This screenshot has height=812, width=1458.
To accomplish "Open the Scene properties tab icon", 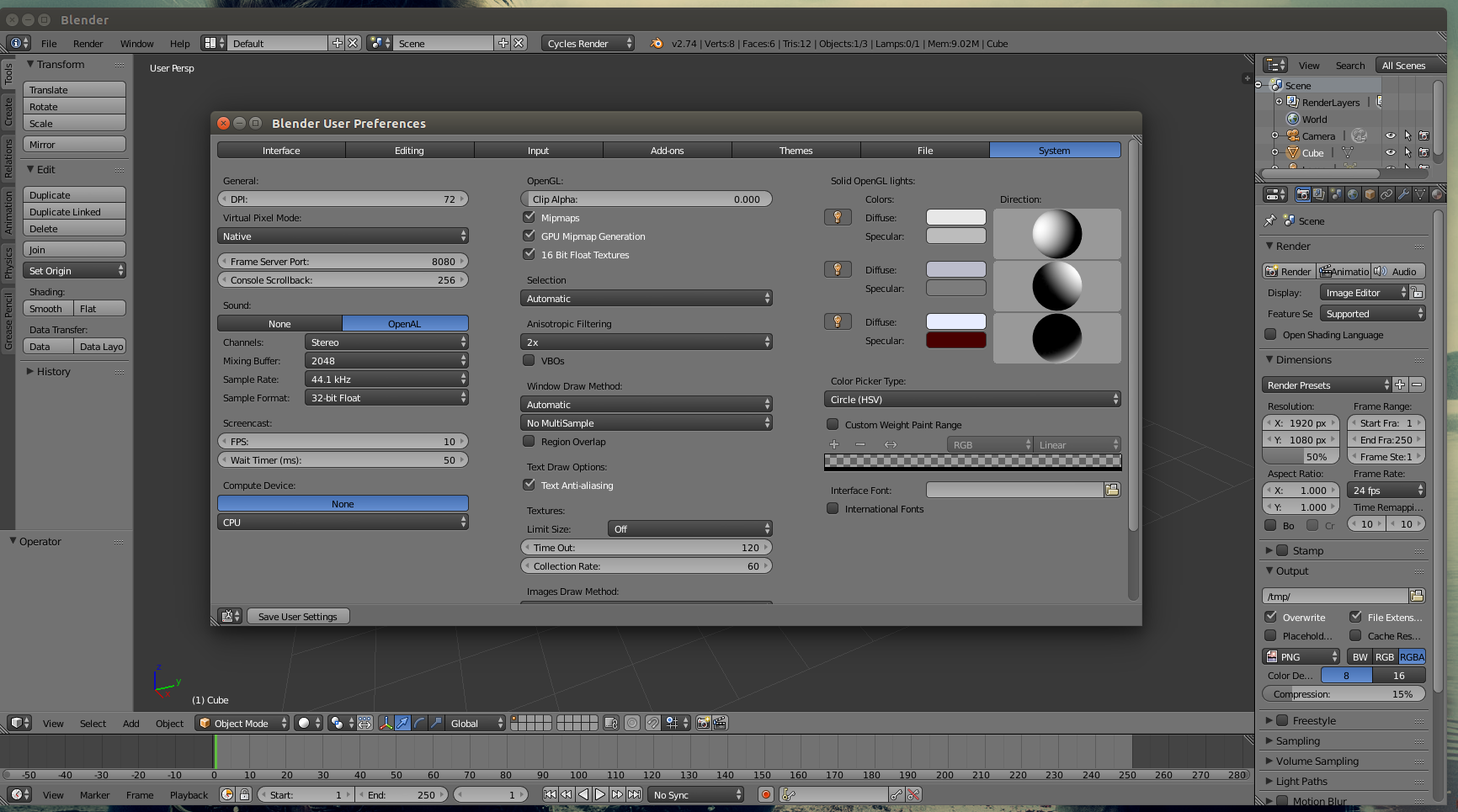I will pos(1336,194).
